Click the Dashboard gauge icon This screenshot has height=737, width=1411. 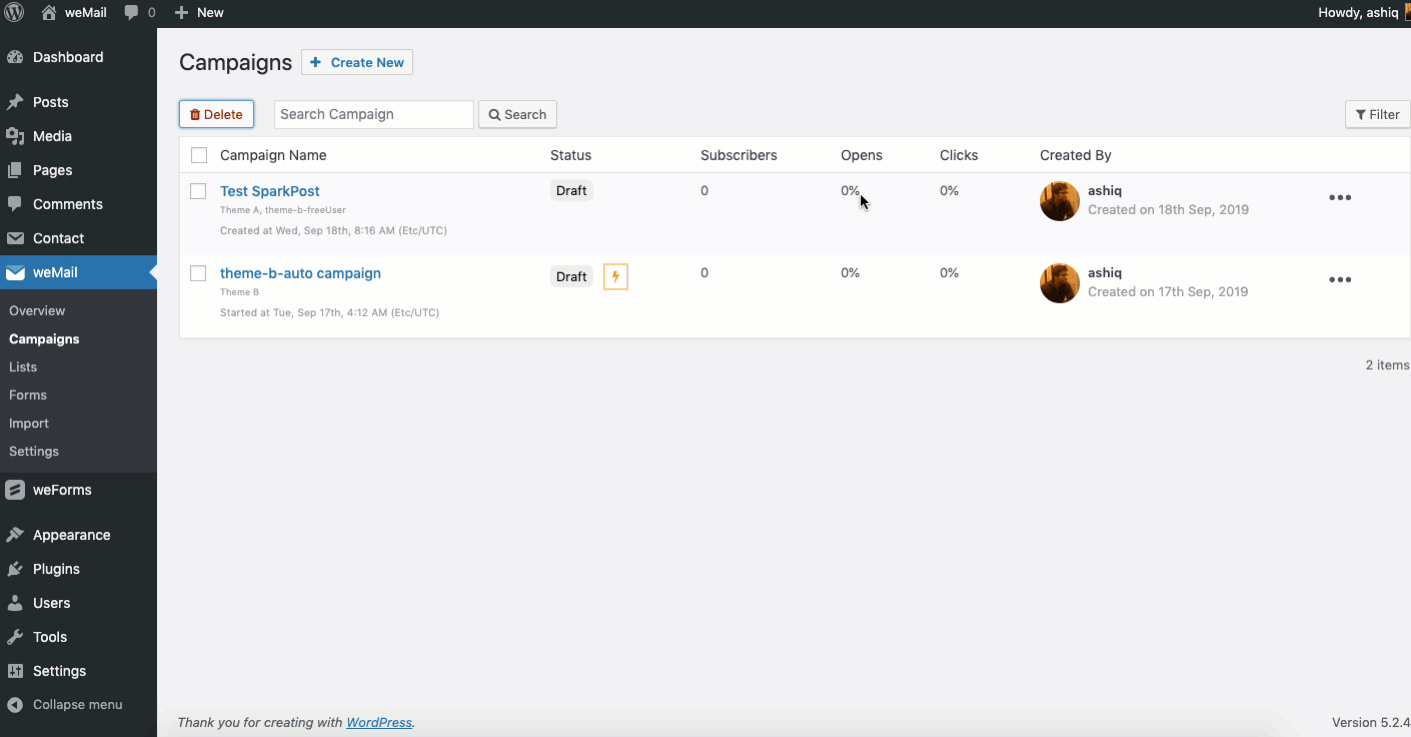[x=15, y=57]
